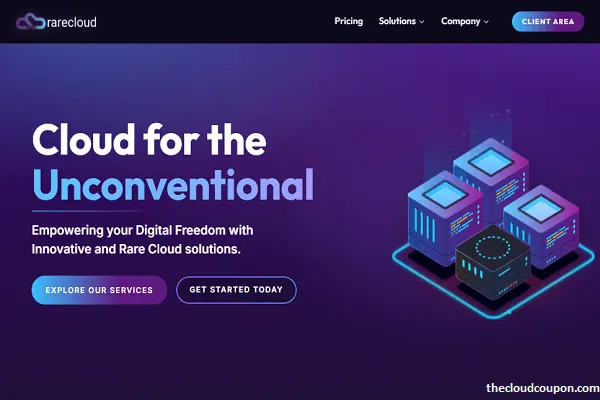Image resolution: width=600 pixels, height=400 pixels.
Task: Click the rarecloud logo icon
Action: coord(31,21)
